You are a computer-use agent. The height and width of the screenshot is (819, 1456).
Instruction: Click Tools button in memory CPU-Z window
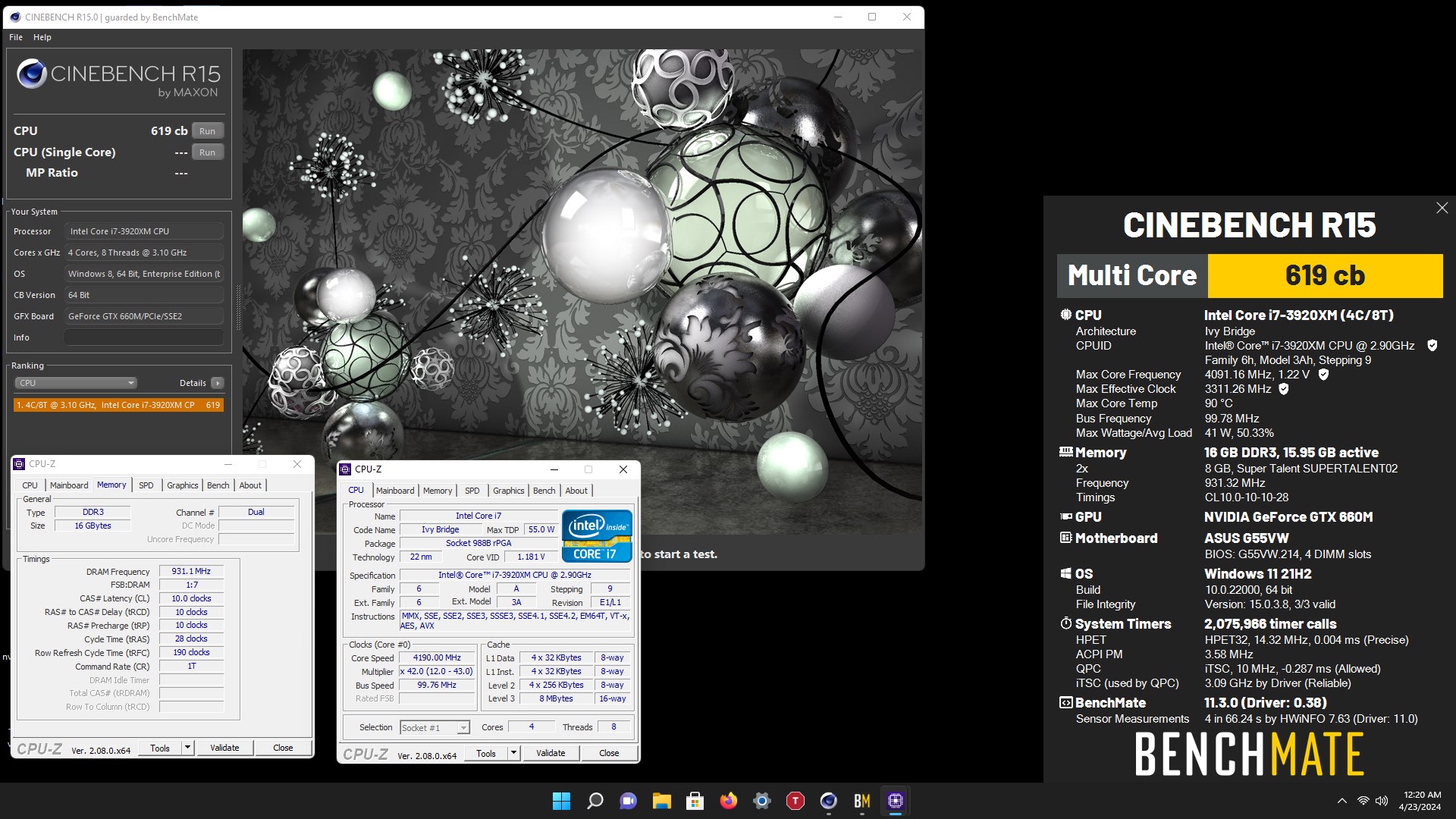coord(160,748)
